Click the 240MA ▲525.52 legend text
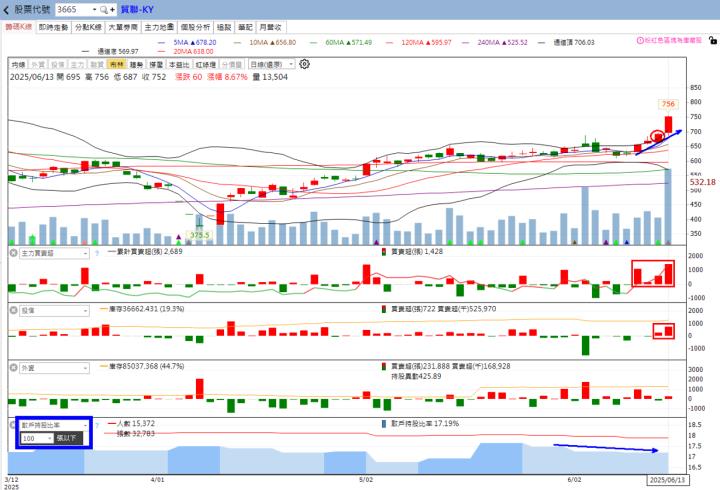Screen dimensions: 720x490 [x=502, y=42]
